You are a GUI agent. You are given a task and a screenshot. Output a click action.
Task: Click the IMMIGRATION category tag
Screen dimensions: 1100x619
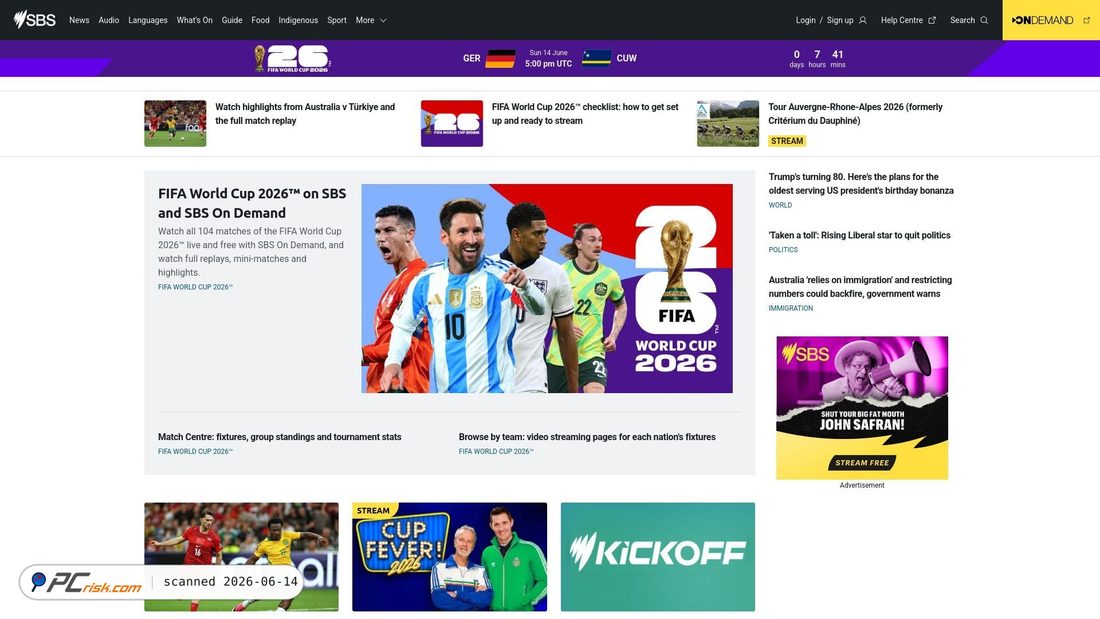(791, 308)
